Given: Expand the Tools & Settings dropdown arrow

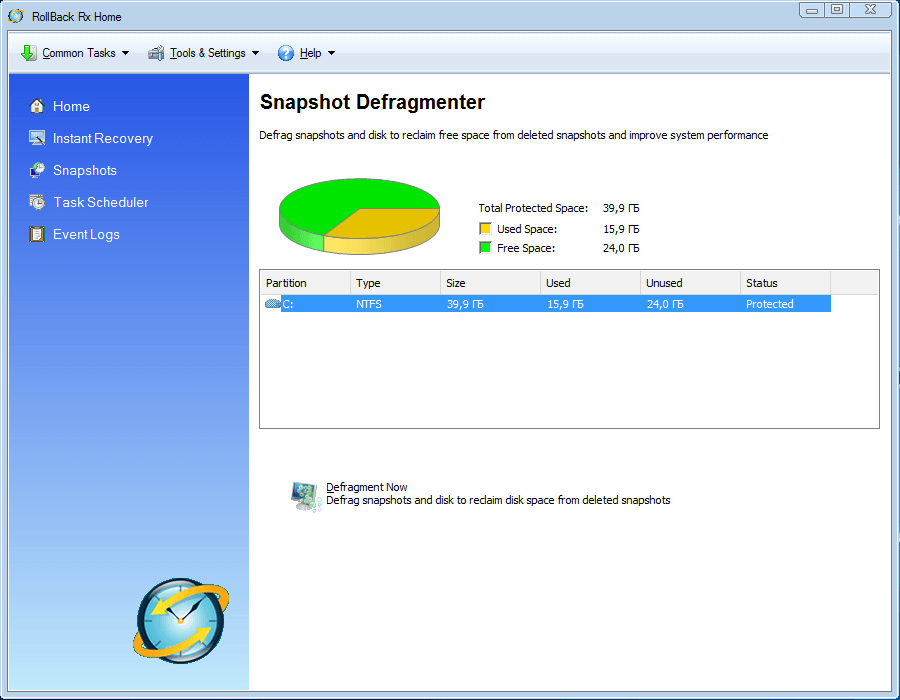Looking at the screenshot, I should 255,53.
